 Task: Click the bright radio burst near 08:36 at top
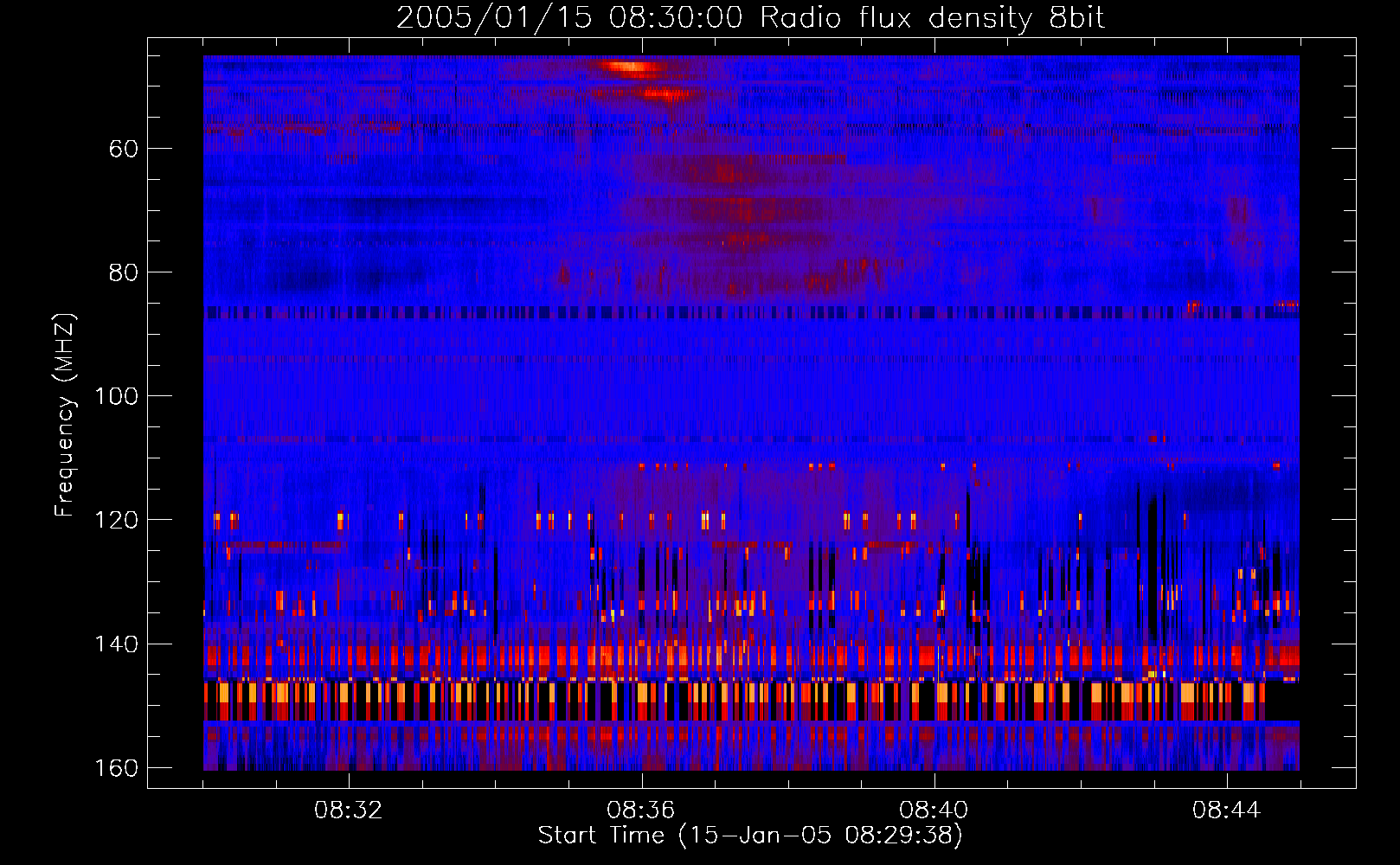tap(634, 67)
